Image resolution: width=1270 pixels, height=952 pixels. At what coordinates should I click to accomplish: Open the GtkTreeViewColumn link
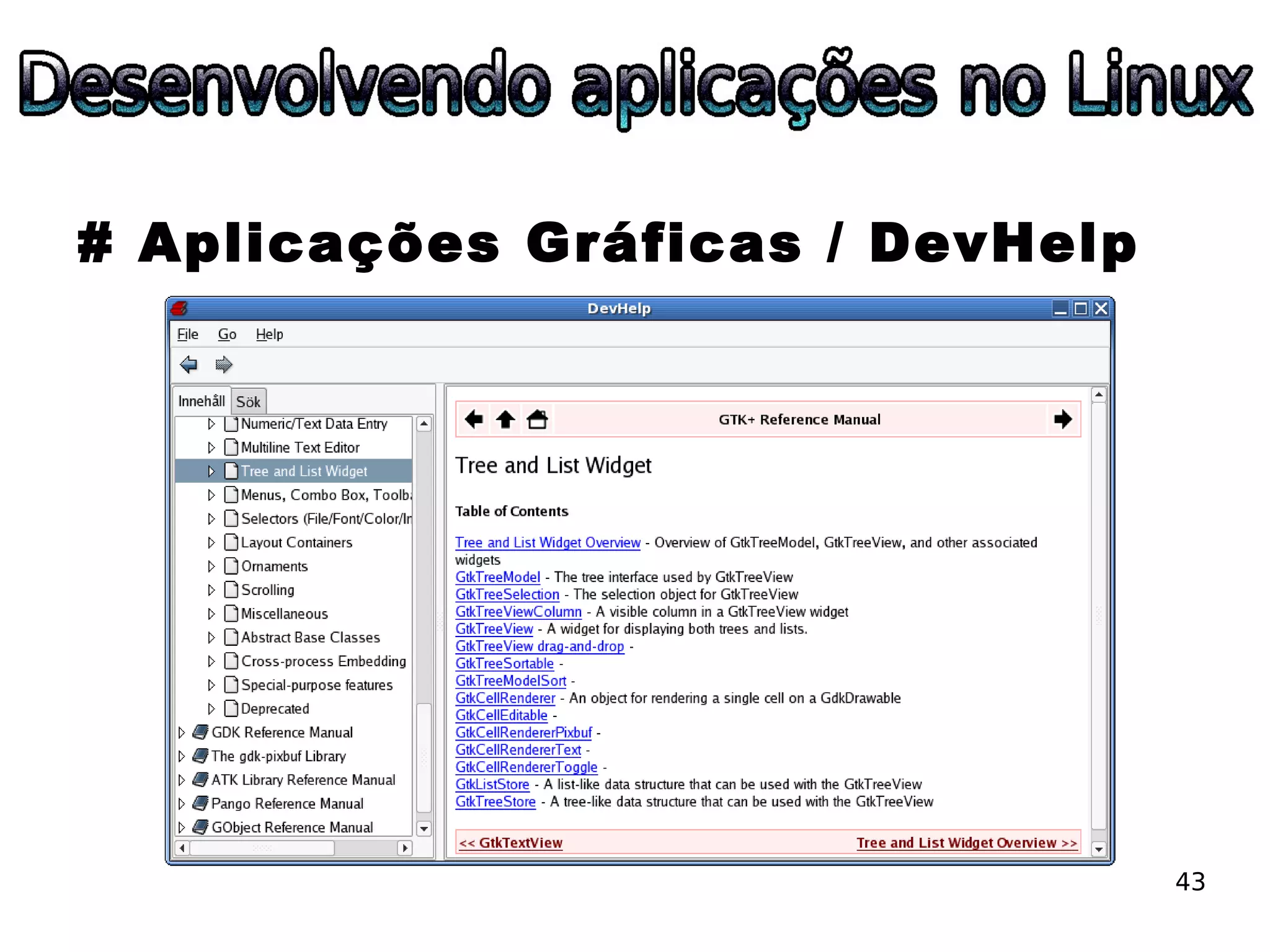click(x=518, y=612)
